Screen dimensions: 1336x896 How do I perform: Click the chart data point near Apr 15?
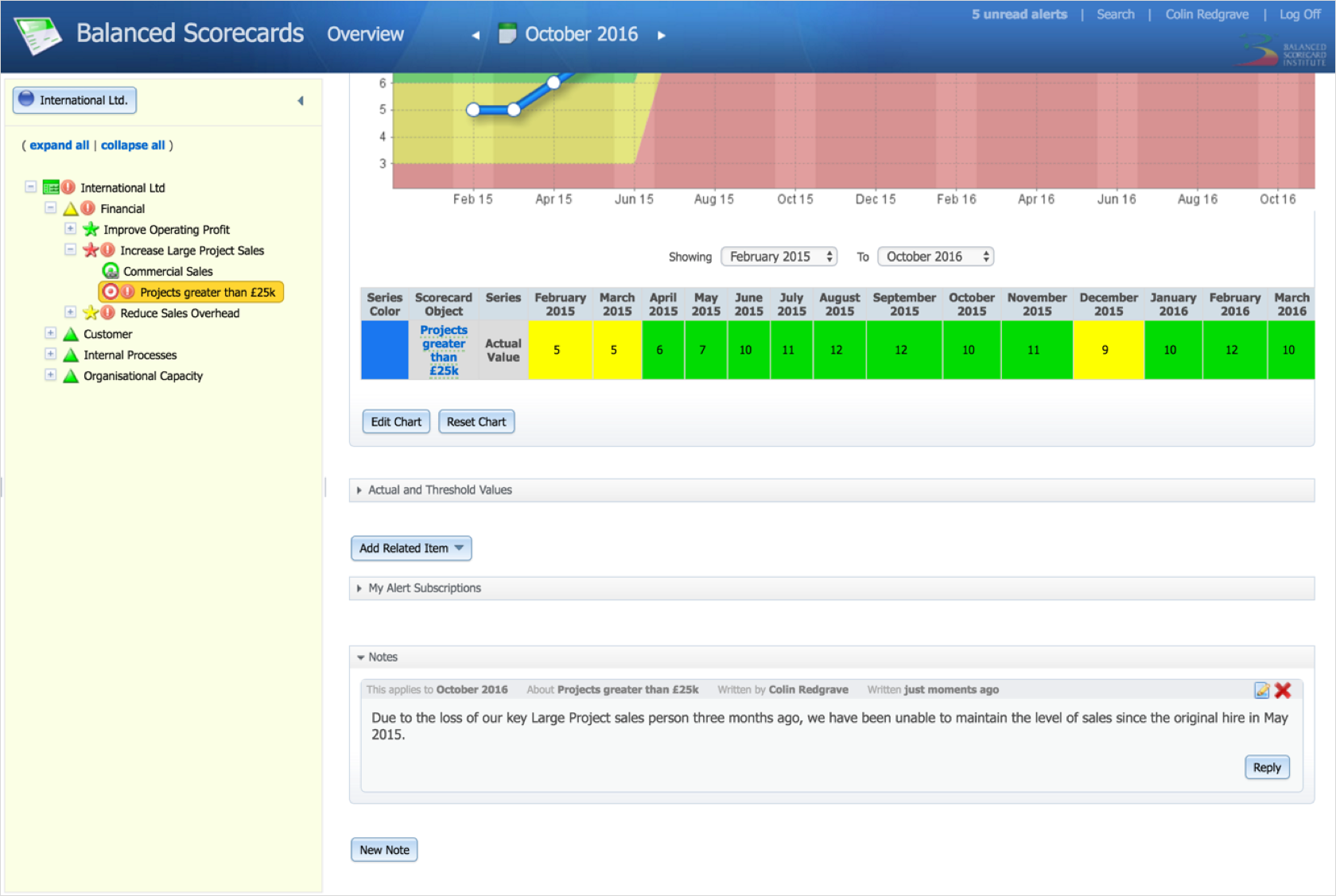click(554, 82)
